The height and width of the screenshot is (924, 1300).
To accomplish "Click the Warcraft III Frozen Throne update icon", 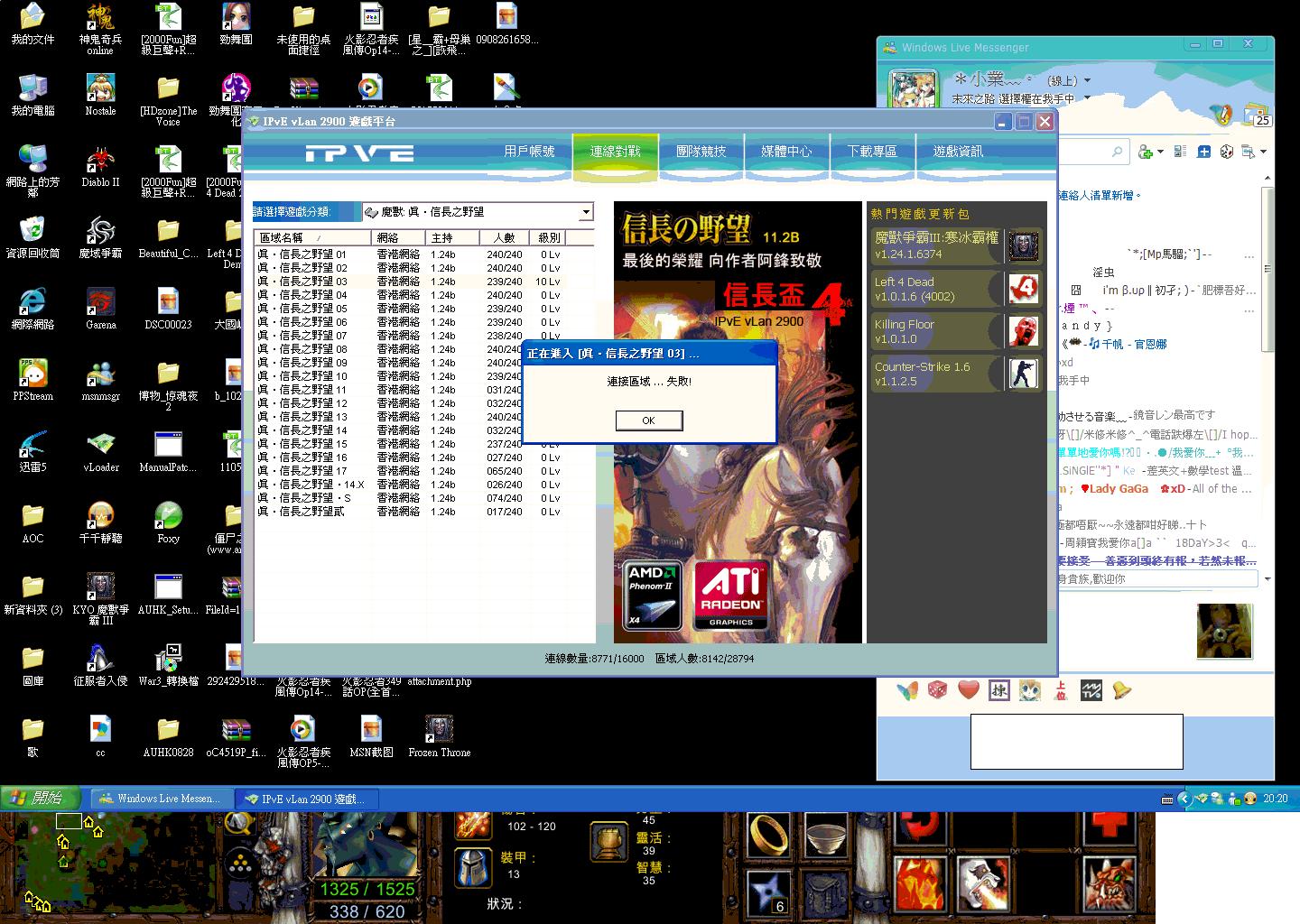I will 1023,245.
